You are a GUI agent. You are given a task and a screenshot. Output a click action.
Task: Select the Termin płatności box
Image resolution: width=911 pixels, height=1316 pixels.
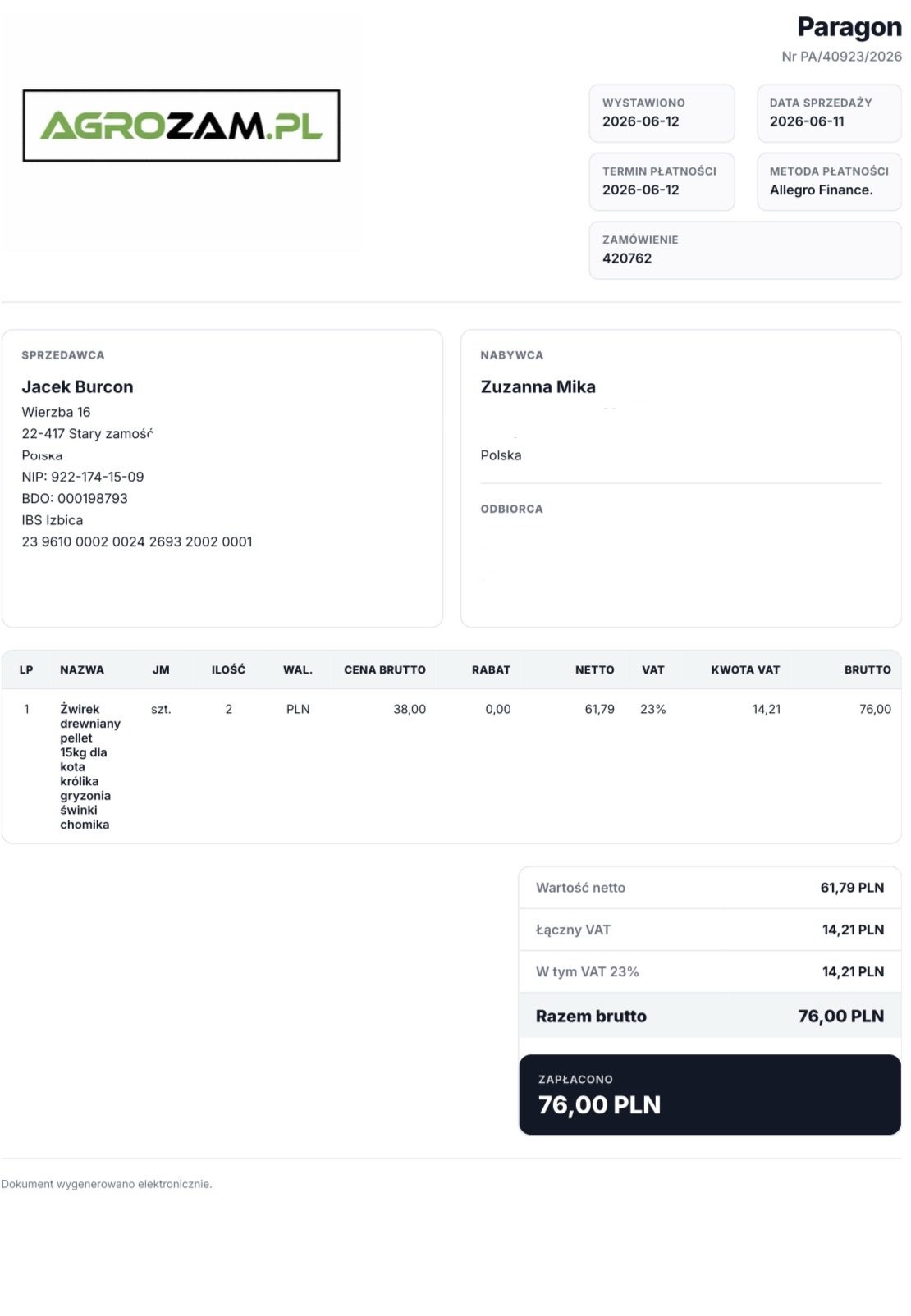point(662,181)
